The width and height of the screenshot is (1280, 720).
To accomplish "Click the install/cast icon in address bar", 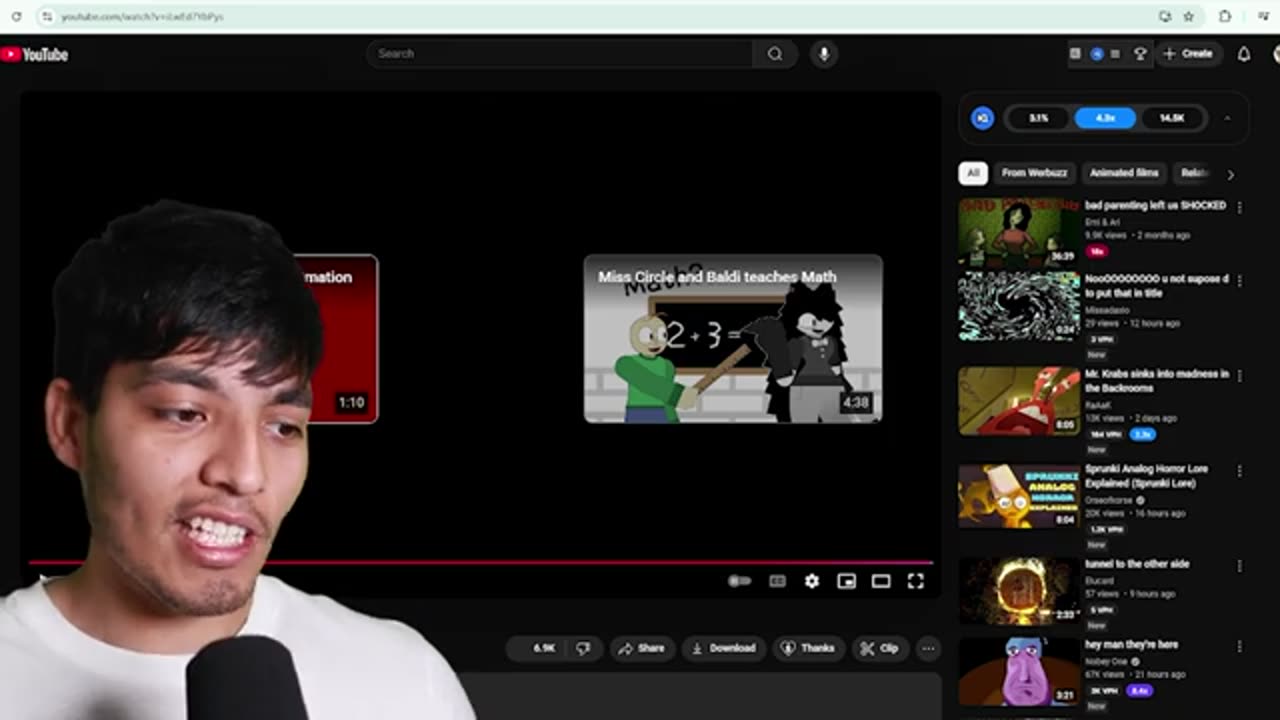I will pyautogui.click(x=1165, y=16).
